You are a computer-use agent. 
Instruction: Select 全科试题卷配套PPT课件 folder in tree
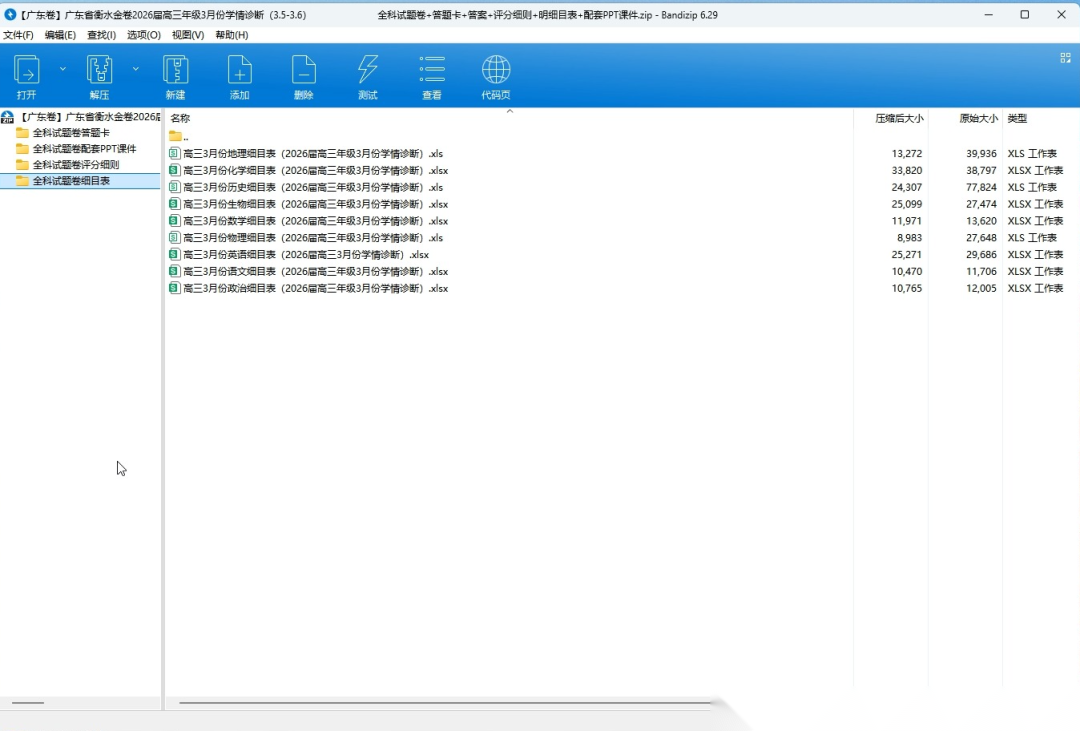point(84,149)
